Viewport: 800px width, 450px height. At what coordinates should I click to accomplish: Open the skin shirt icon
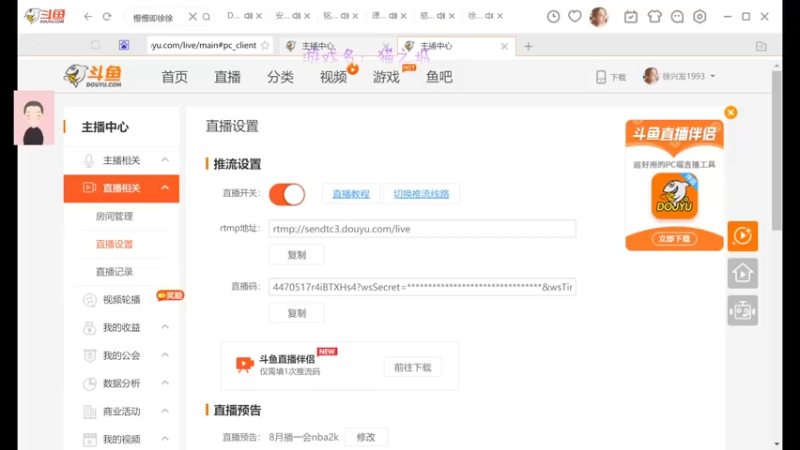point(654,16)
